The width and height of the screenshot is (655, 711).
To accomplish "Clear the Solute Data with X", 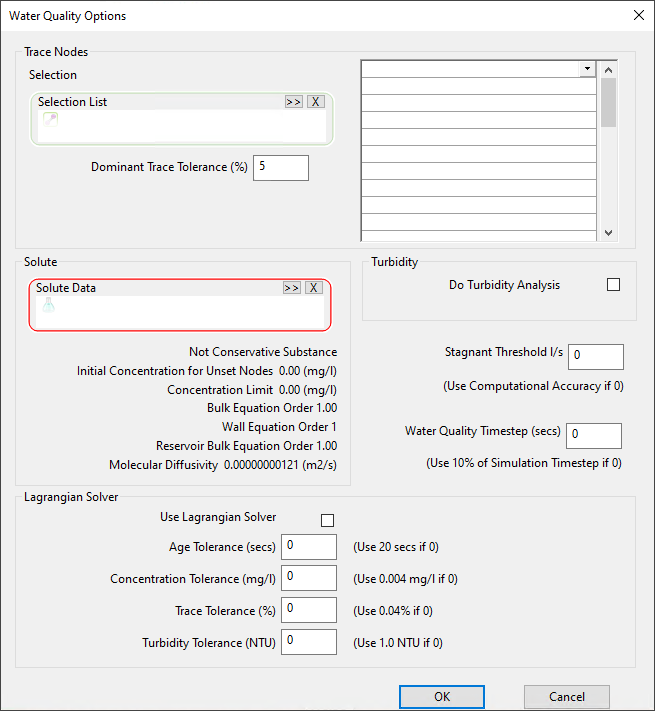I will click(x=314, y=288).
